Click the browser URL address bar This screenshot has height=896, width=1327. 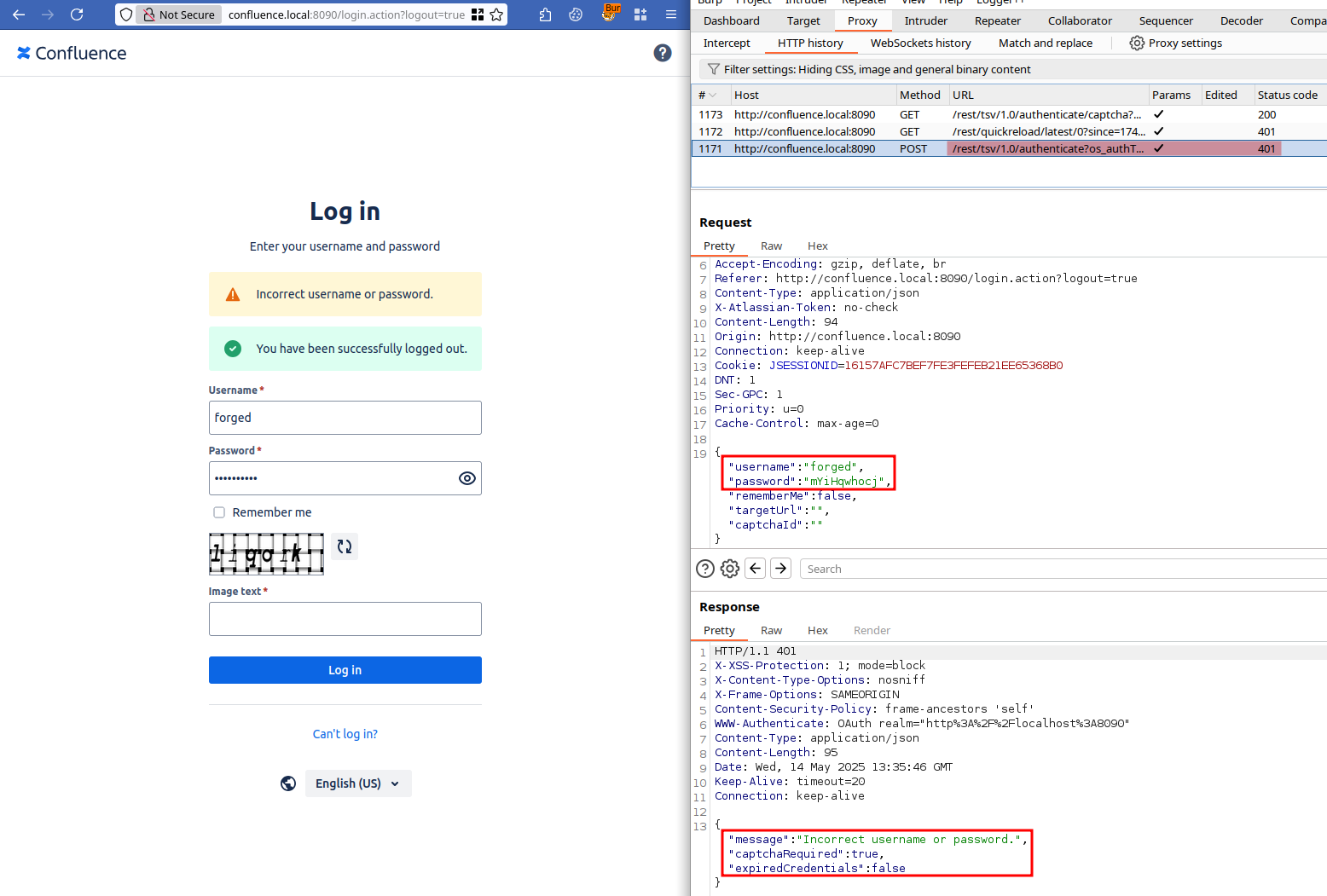click(x=346, y=14)
